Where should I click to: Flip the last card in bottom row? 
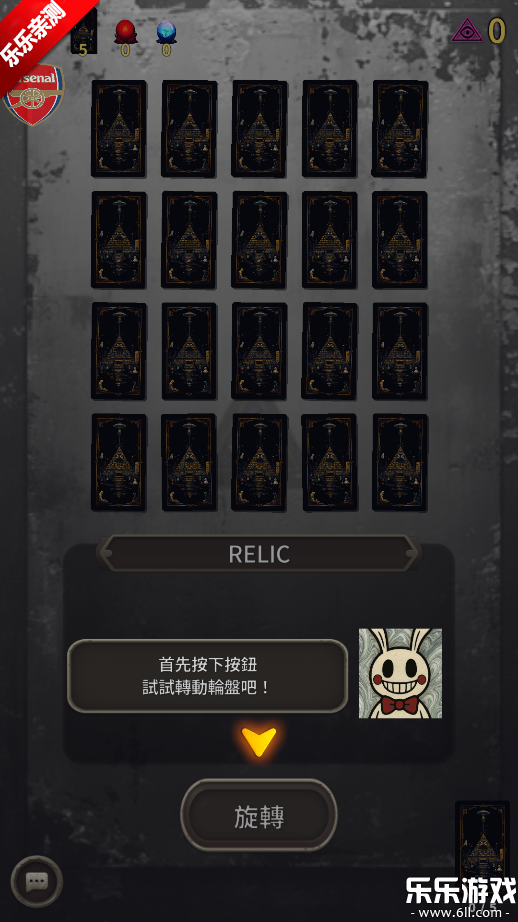[400, 462]
